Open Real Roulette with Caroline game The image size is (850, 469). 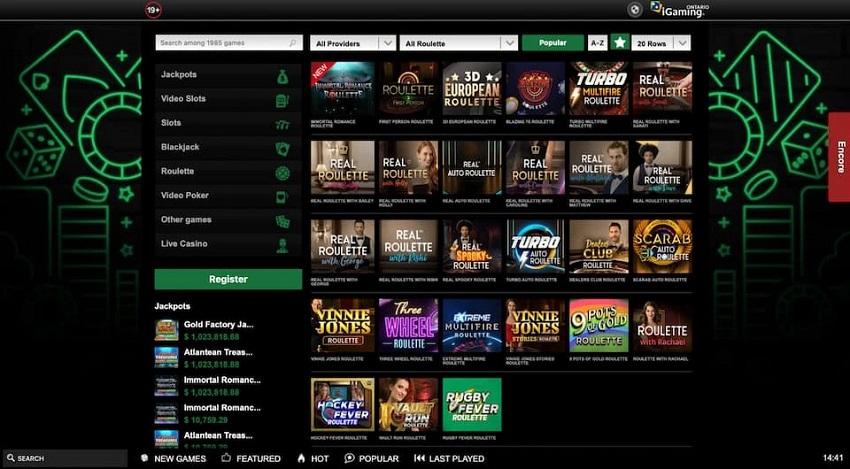click(x=535, y=168)
